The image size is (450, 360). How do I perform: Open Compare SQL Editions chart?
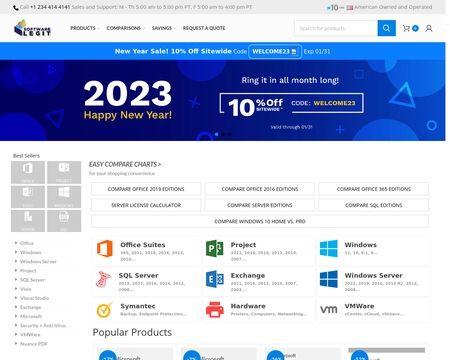pos(374,205)
